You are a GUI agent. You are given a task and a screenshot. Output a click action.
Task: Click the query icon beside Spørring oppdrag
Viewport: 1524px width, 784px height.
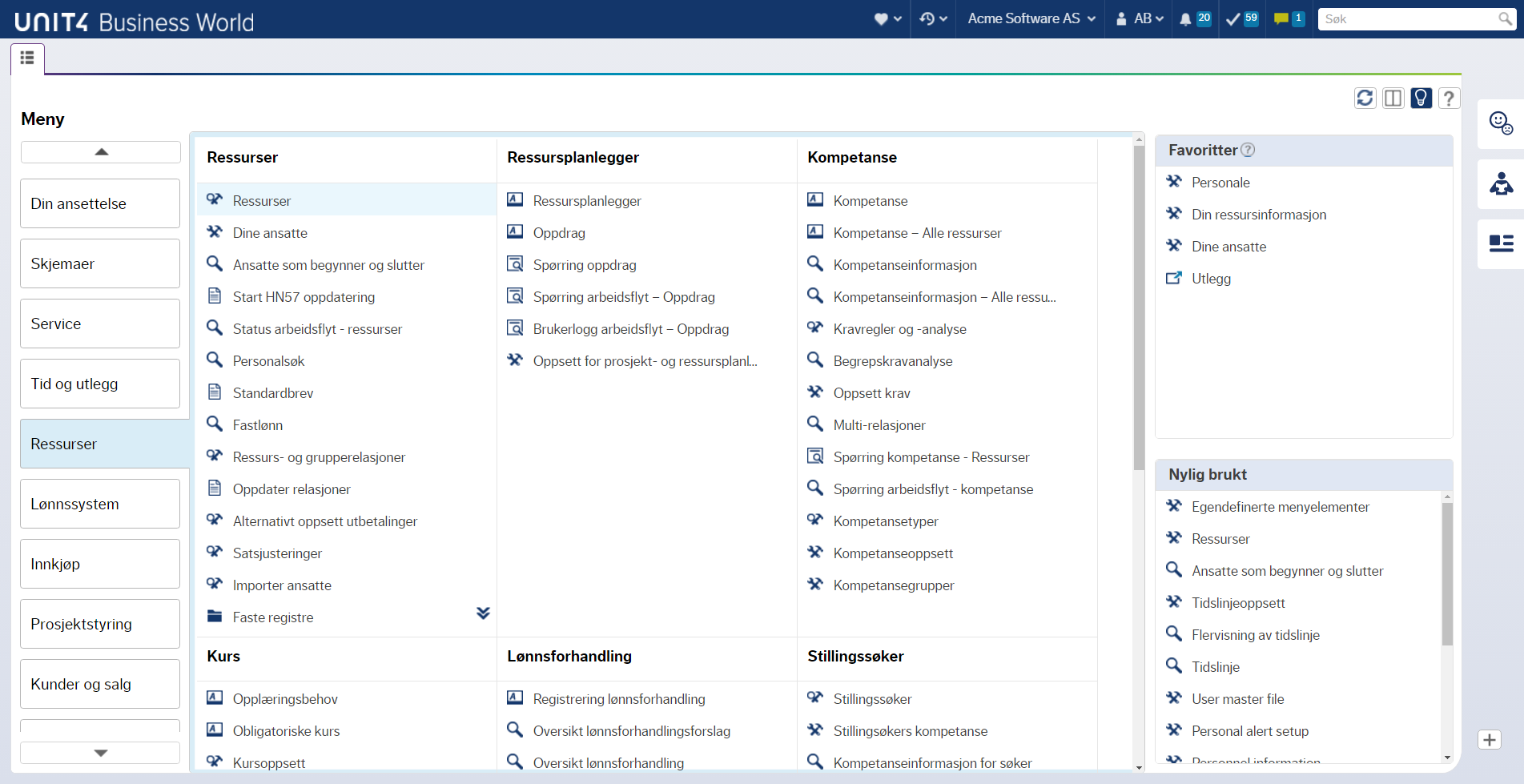(x=515, y=263)
